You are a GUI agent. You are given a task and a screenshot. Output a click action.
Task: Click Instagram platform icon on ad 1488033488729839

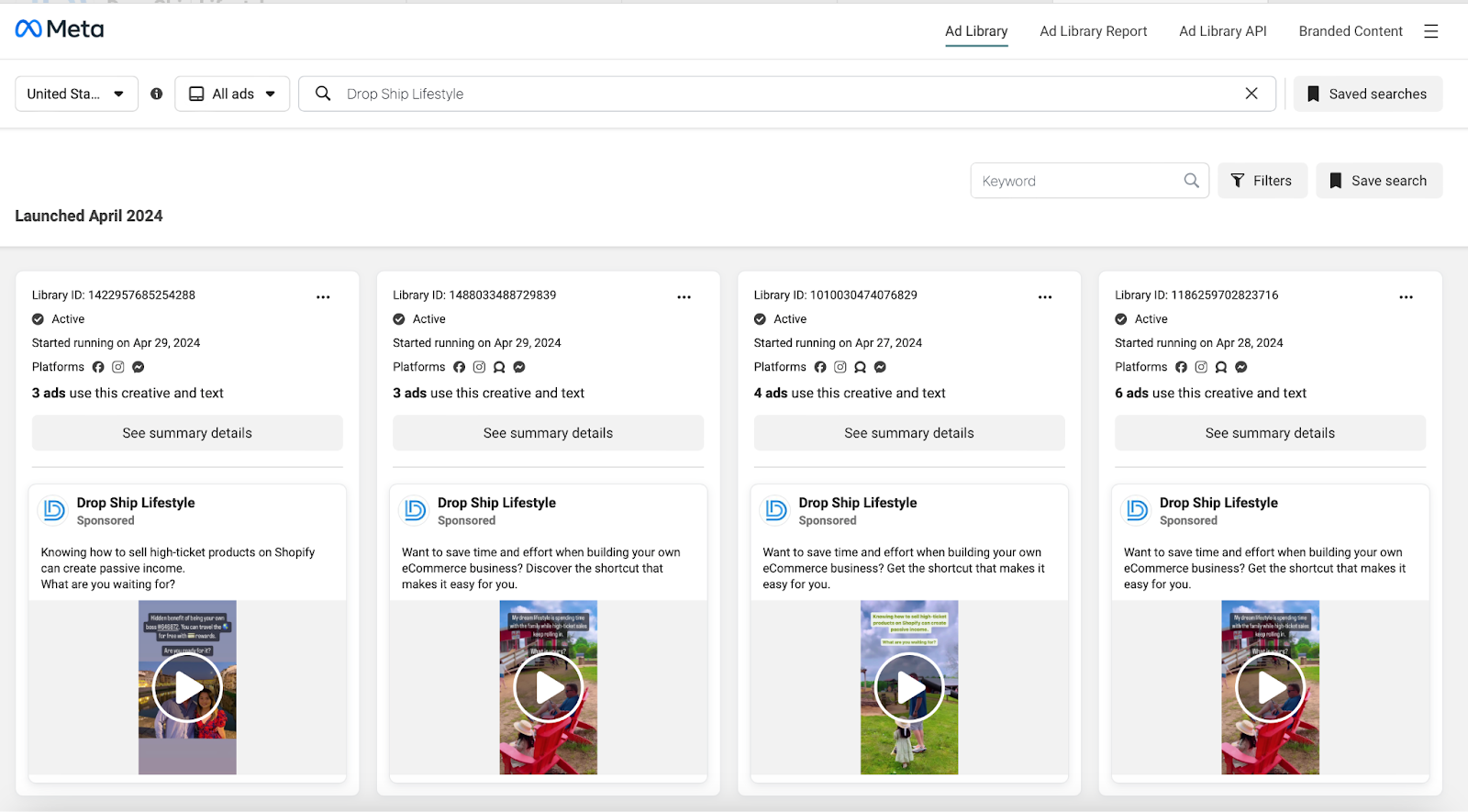click(479, 367)
